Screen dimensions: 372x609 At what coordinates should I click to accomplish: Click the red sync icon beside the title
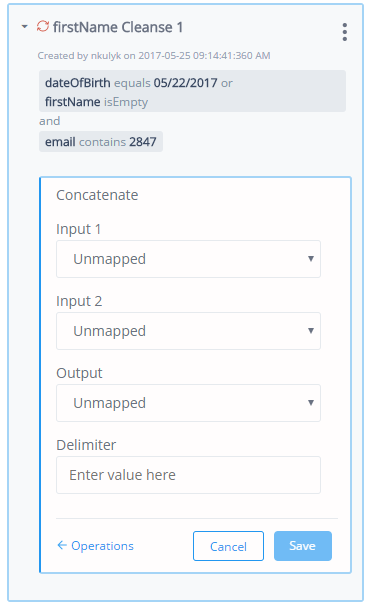pyautogui.click(x=43, y=26)
